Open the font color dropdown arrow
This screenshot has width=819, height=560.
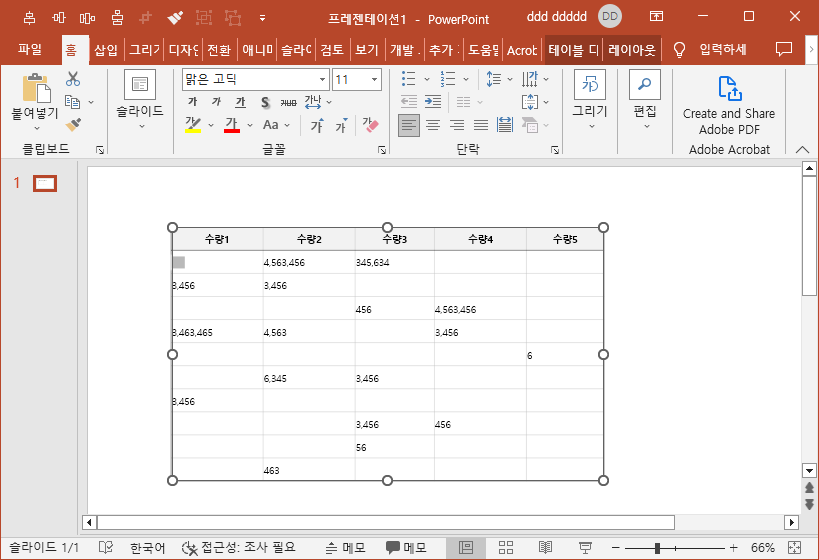point(250,125)
